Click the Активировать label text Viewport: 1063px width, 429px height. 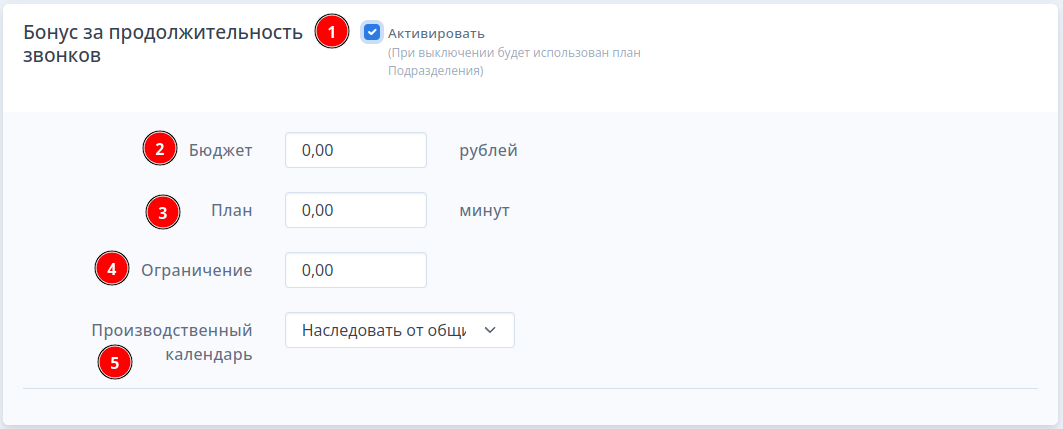[436, 33]
